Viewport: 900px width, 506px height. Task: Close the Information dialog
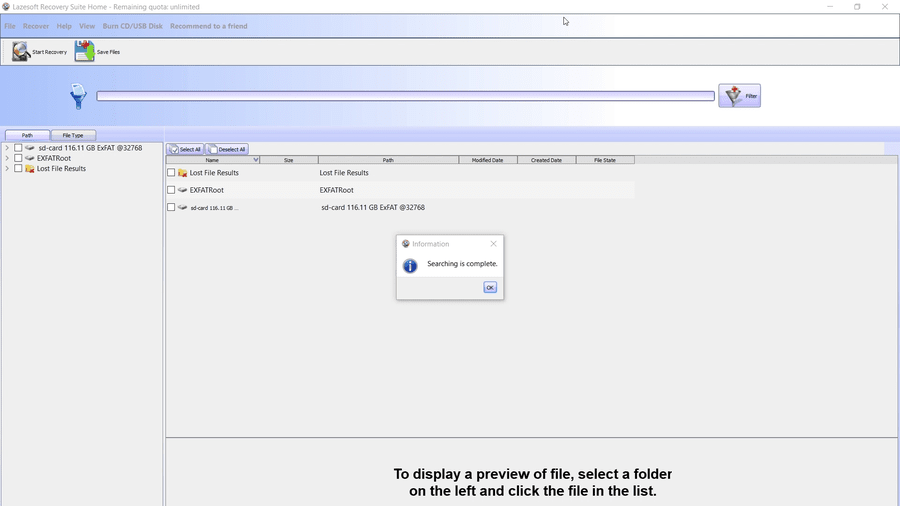[x=494, y=244]
